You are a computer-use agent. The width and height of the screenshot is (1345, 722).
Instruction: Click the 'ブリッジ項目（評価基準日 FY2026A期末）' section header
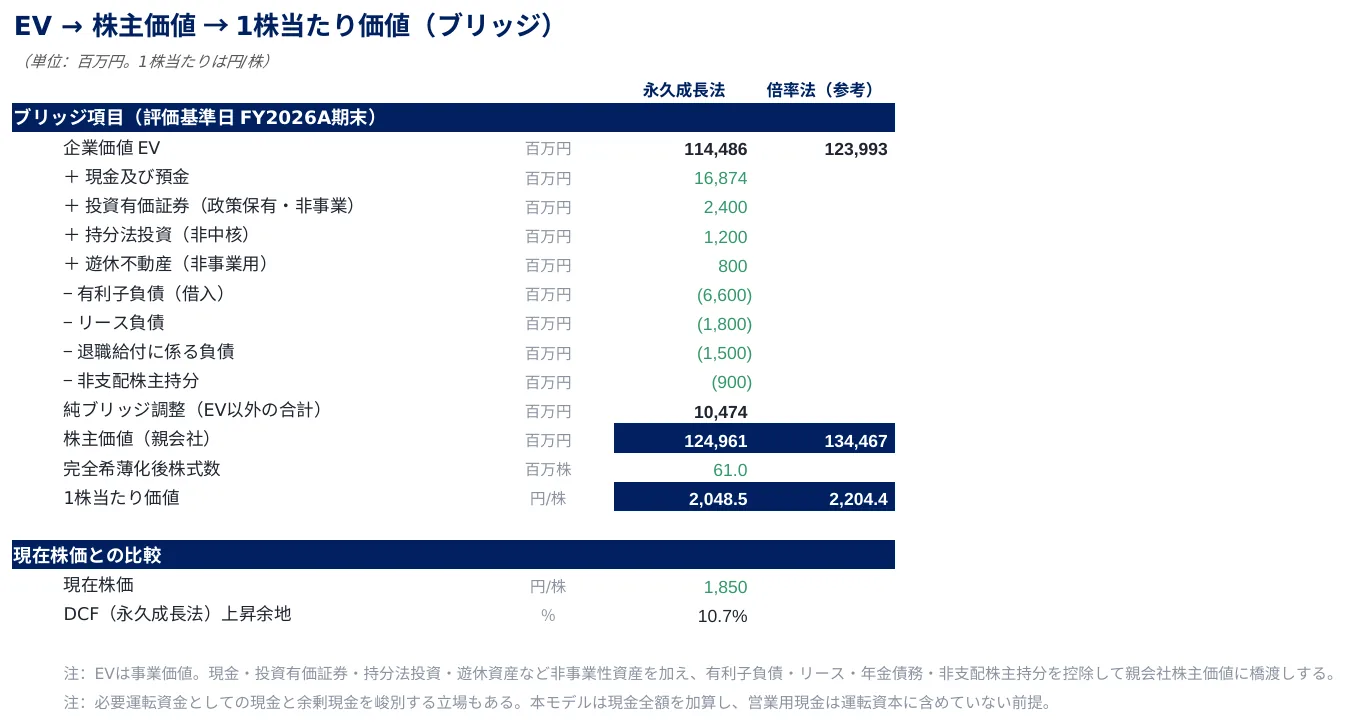[x=453, y=118]
